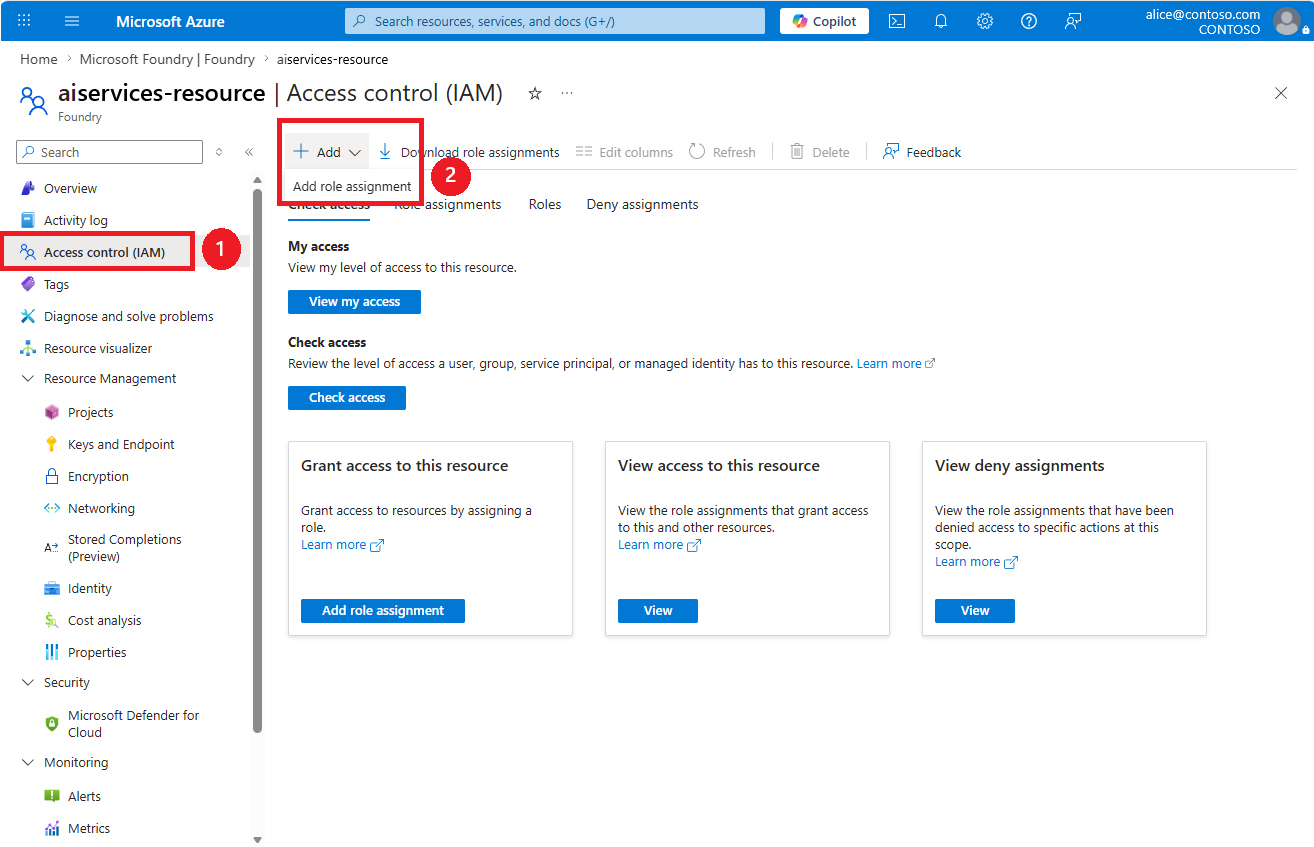Open Learn more link under Check access
The image size is (1314, 847).
click(896, 364)
